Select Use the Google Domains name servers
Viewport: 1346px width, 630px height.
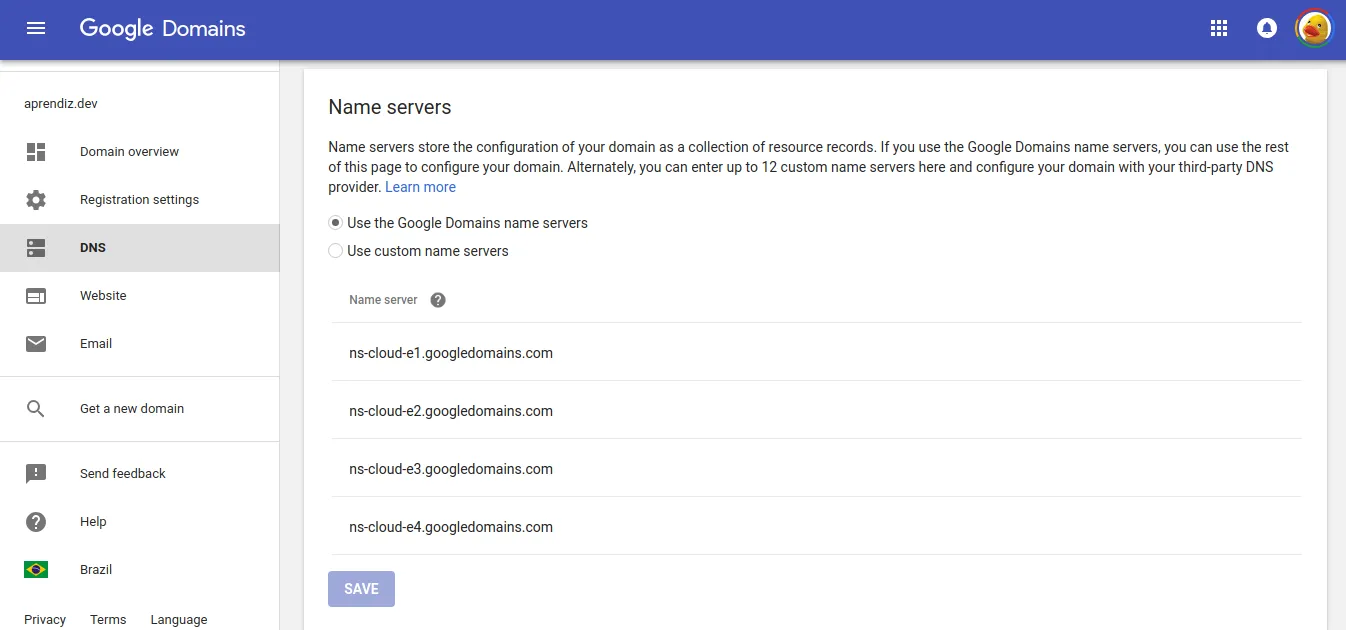[335, 222]
